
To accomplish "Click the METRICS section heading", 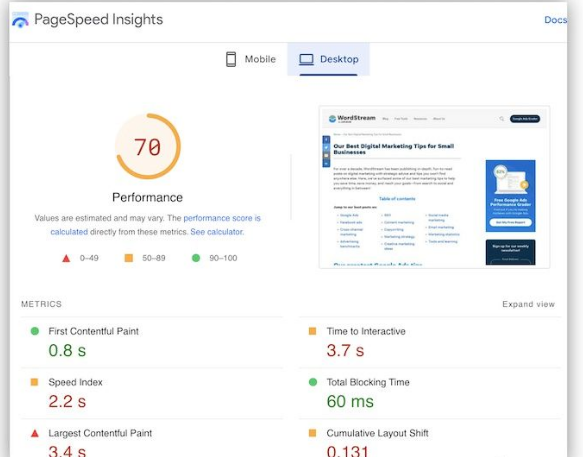I will pos(41,304).
